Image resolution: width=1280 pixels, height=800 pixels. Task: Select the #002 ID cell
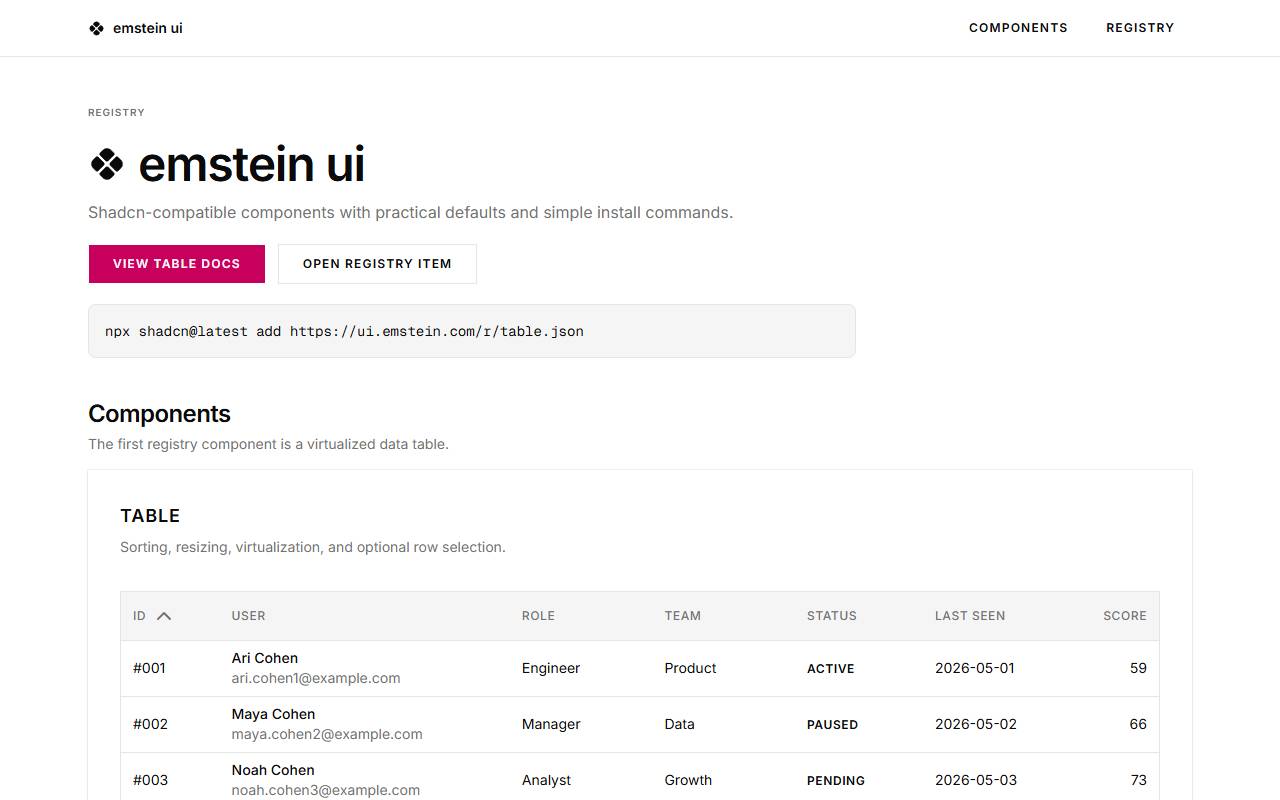pos(151,724)
